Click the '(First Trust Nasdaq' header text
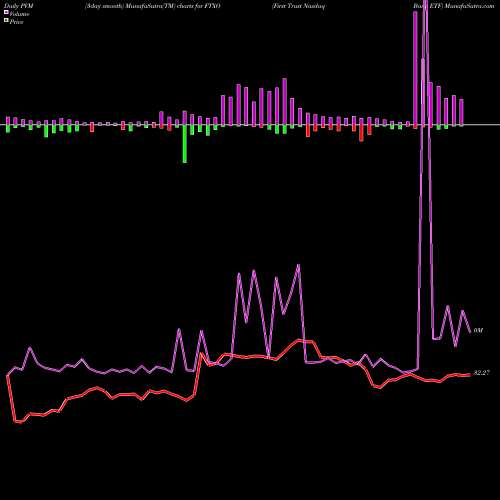The image size is (500, 500). click(298, 6)
